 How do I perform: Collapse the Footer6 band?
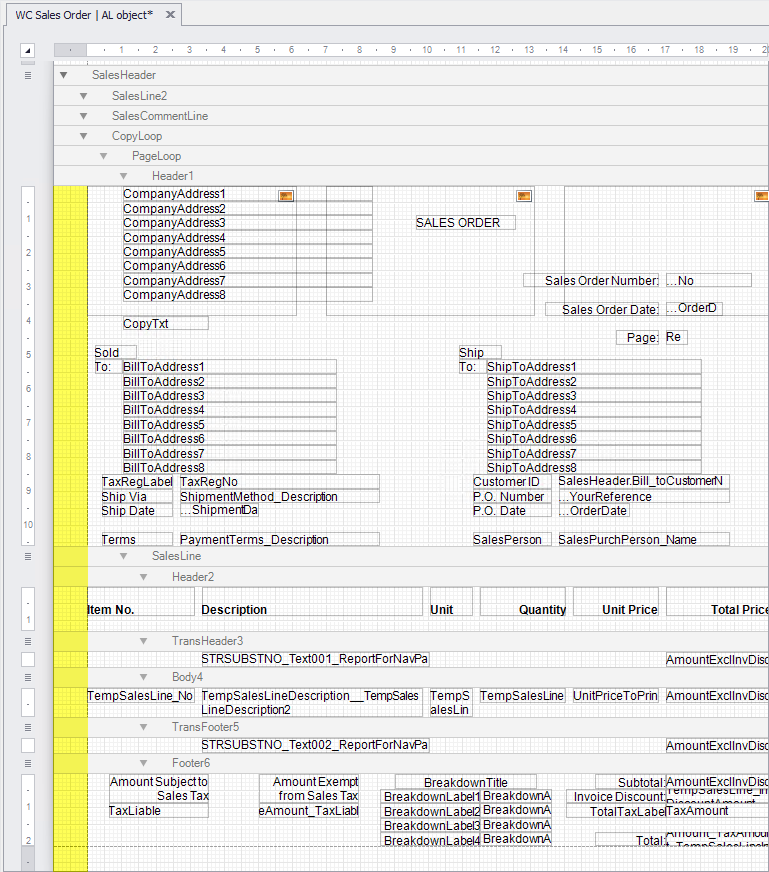(143, 763)
